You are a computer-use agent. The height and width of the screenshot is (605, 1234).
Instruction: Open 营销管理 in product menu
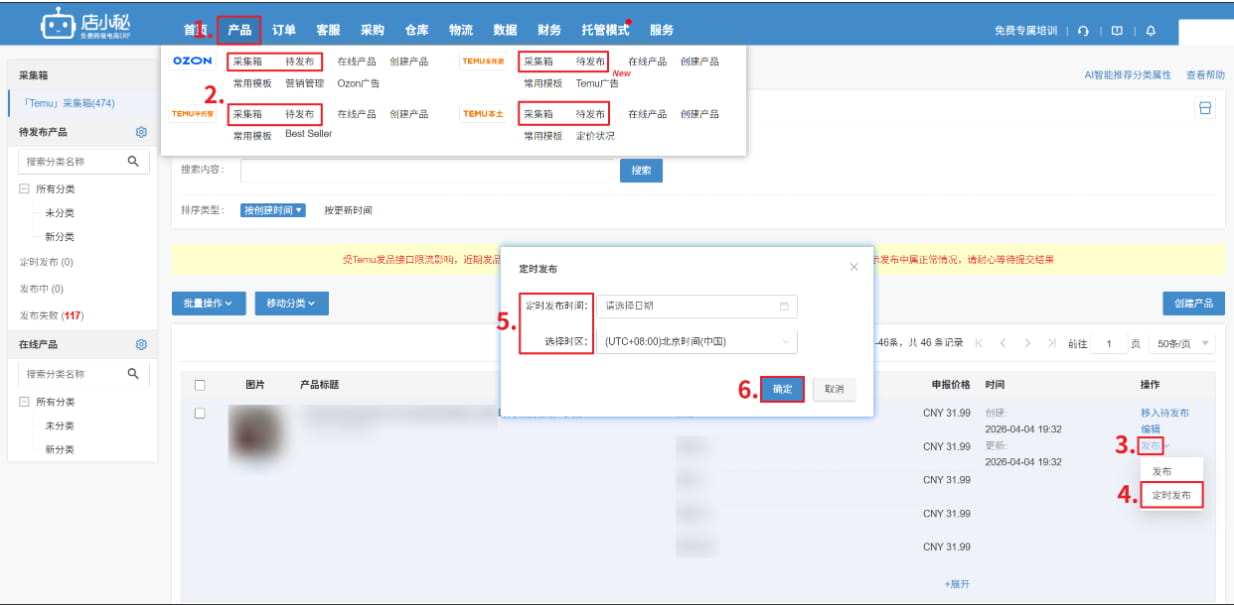click(304, 83)
